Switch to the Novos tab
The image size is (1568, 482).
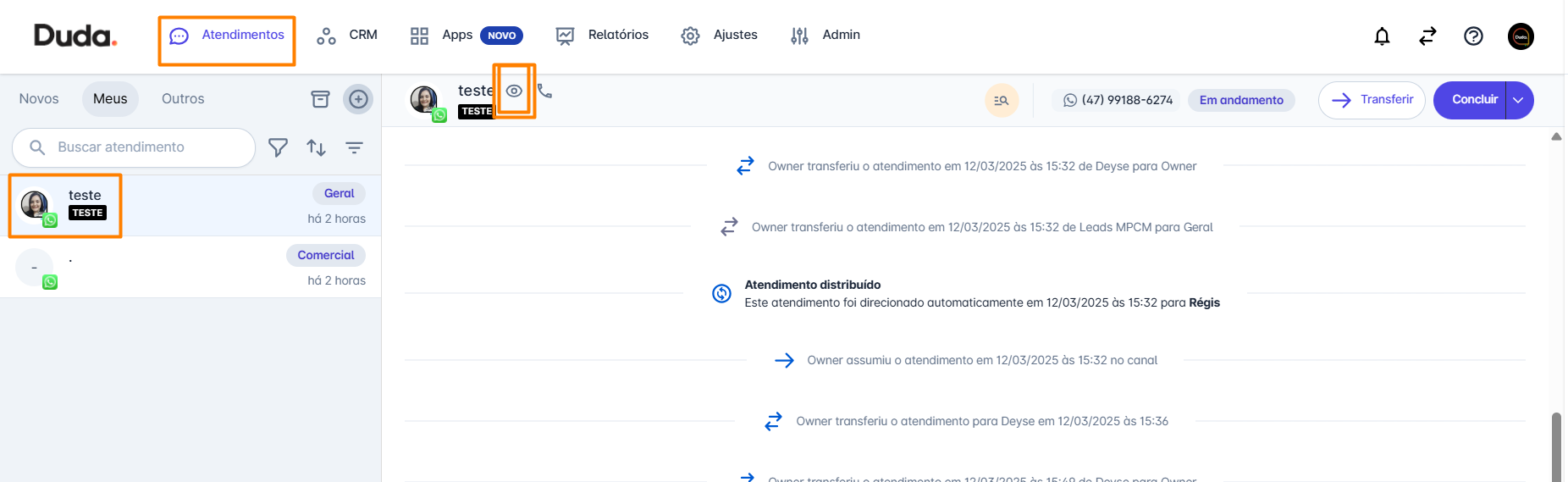click(39, 99)
